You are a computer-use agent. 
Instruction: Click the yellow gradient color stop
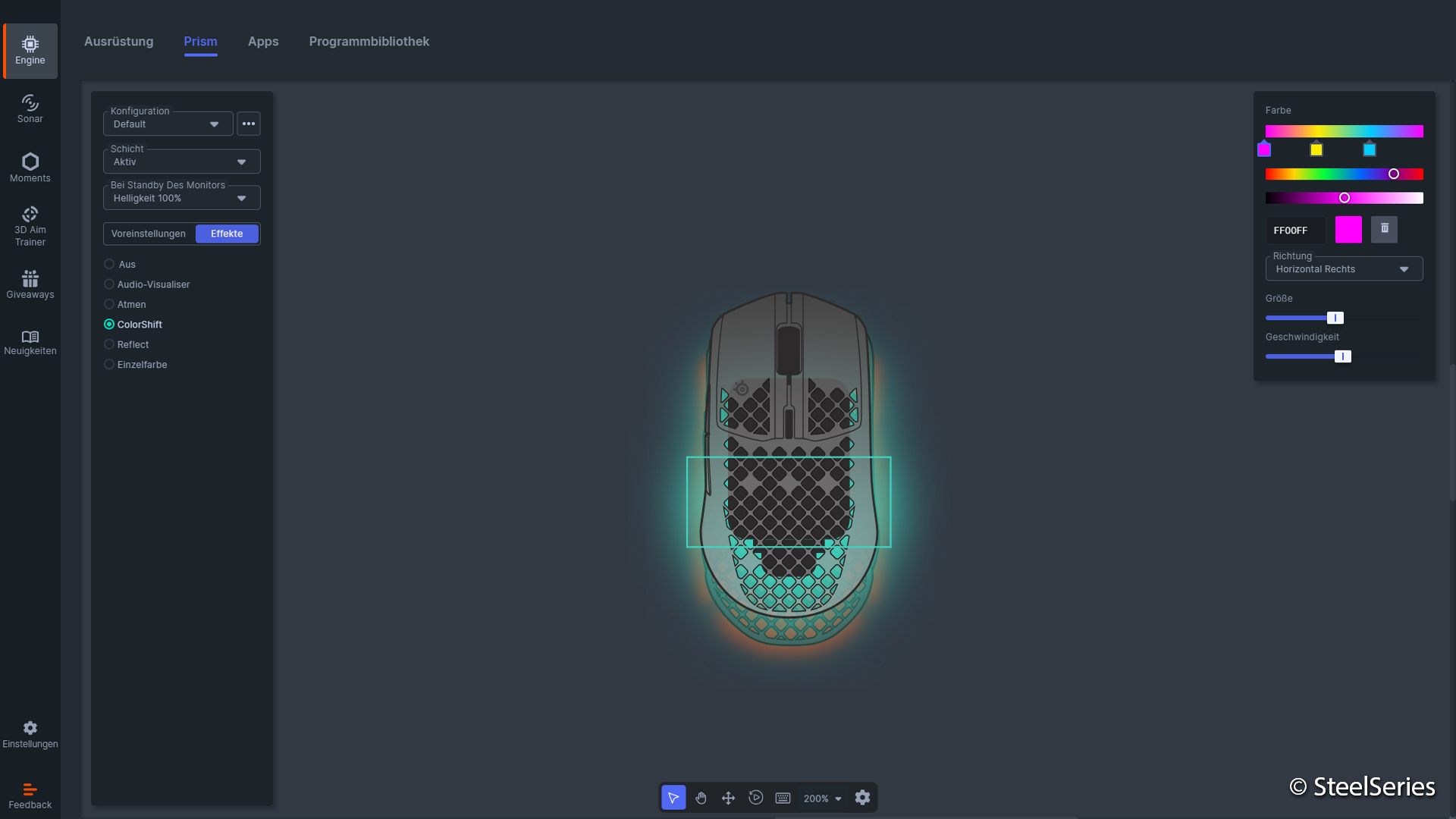(x=1316, y=149)
